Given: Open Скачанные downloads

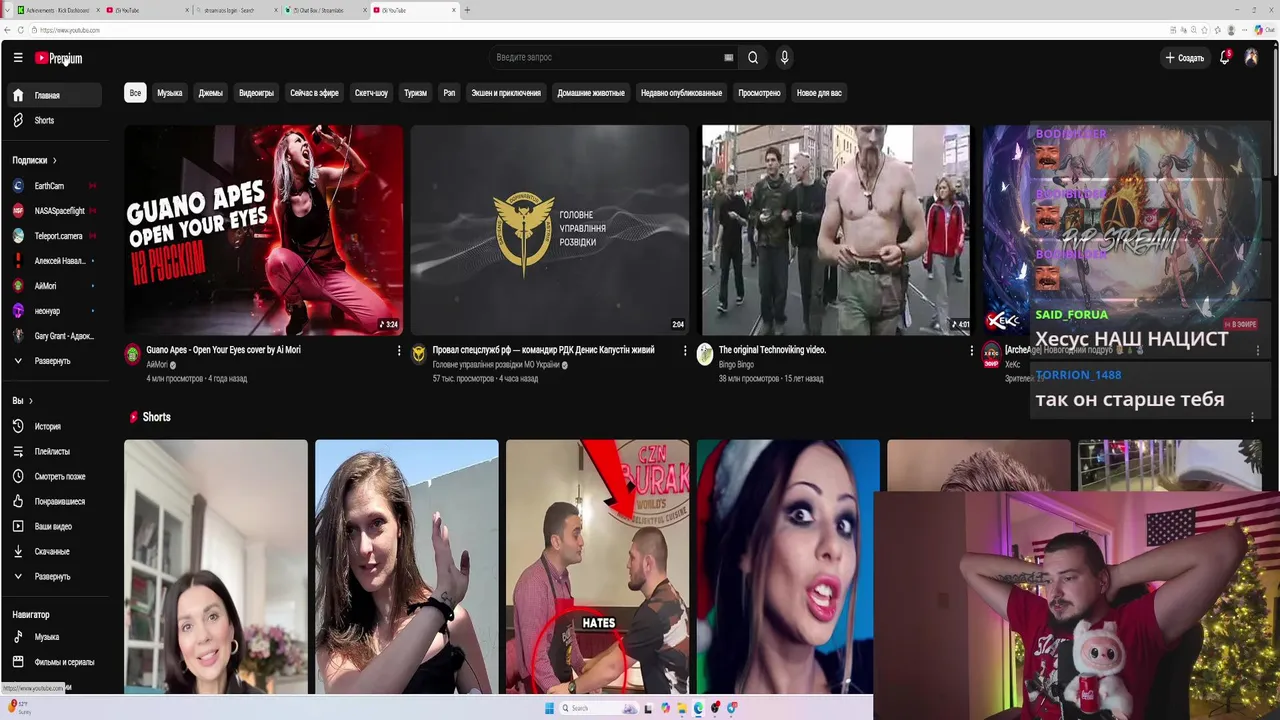Looking at the screenshot, I should pyautogui.click(x=55, y=551).
